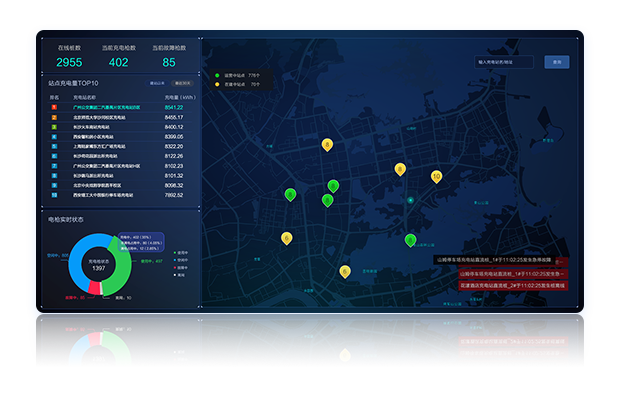Click the 776个 operating stations legend text
This screenshot has width=620, height=418.
tap(254, 75)
